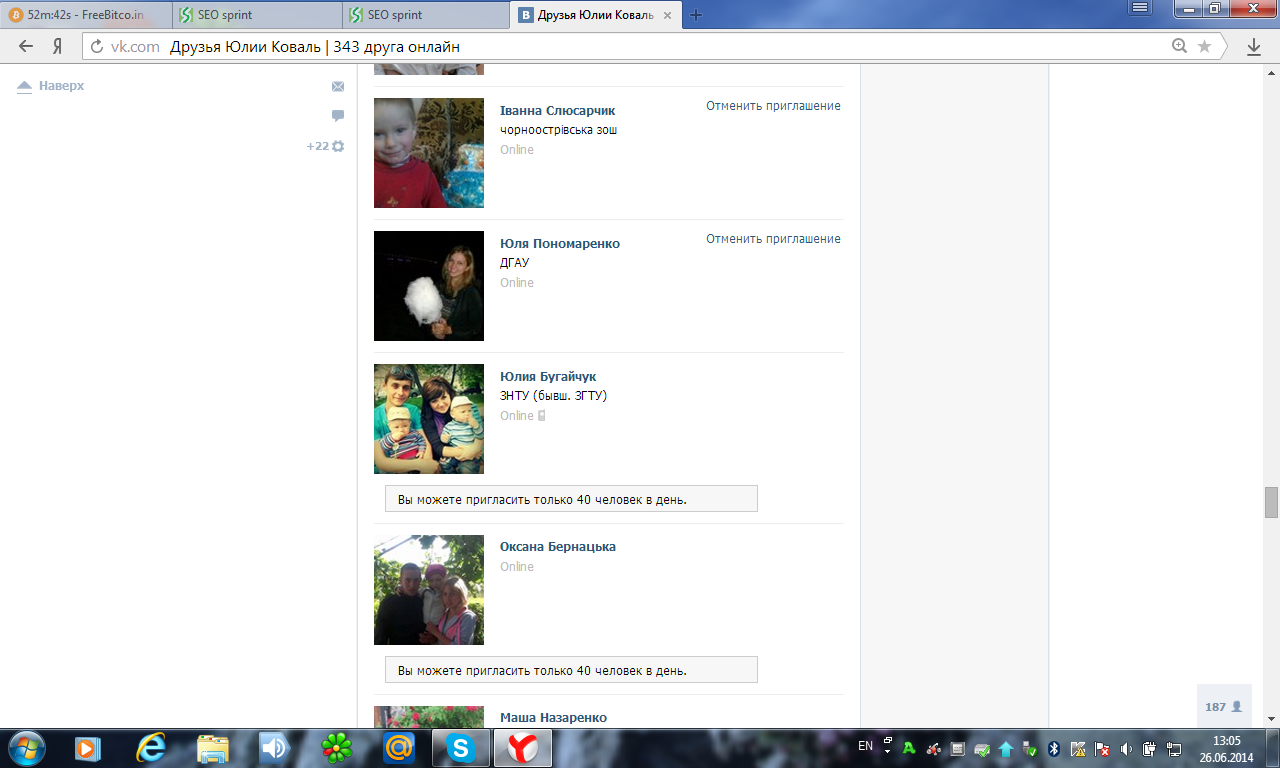Click the ЗНТУ (бывш. ЗГТУ) text
The image size is (1280, 768).
554,396
